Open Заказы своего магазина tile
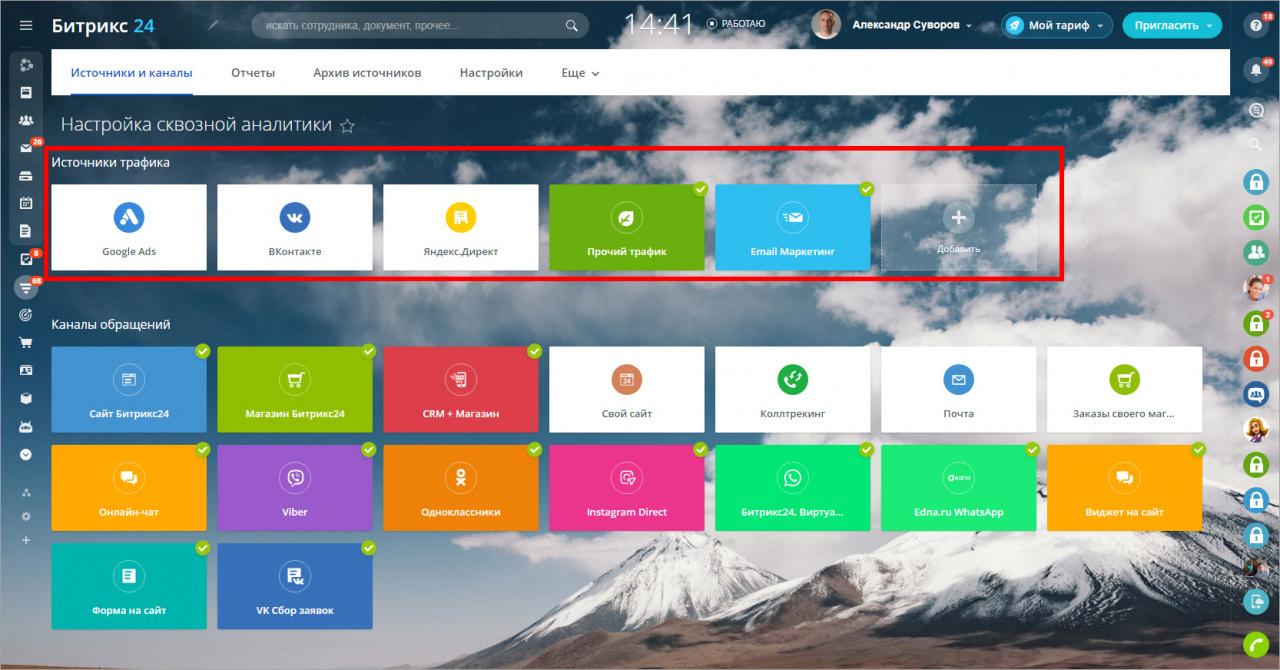This screenshot has width=1280, height=670. [x=1125, y=390]
